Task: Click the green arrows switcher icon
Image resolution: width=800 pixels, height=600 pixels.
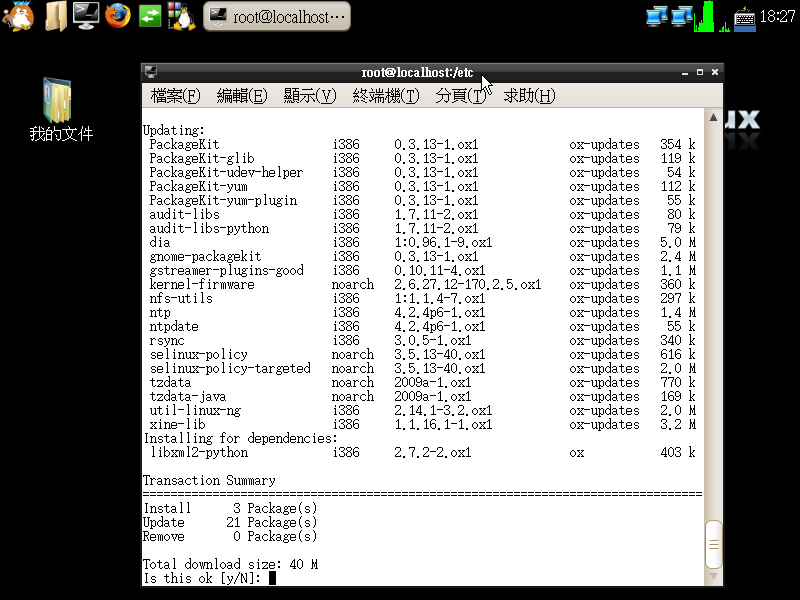Action: coord(150,15)
